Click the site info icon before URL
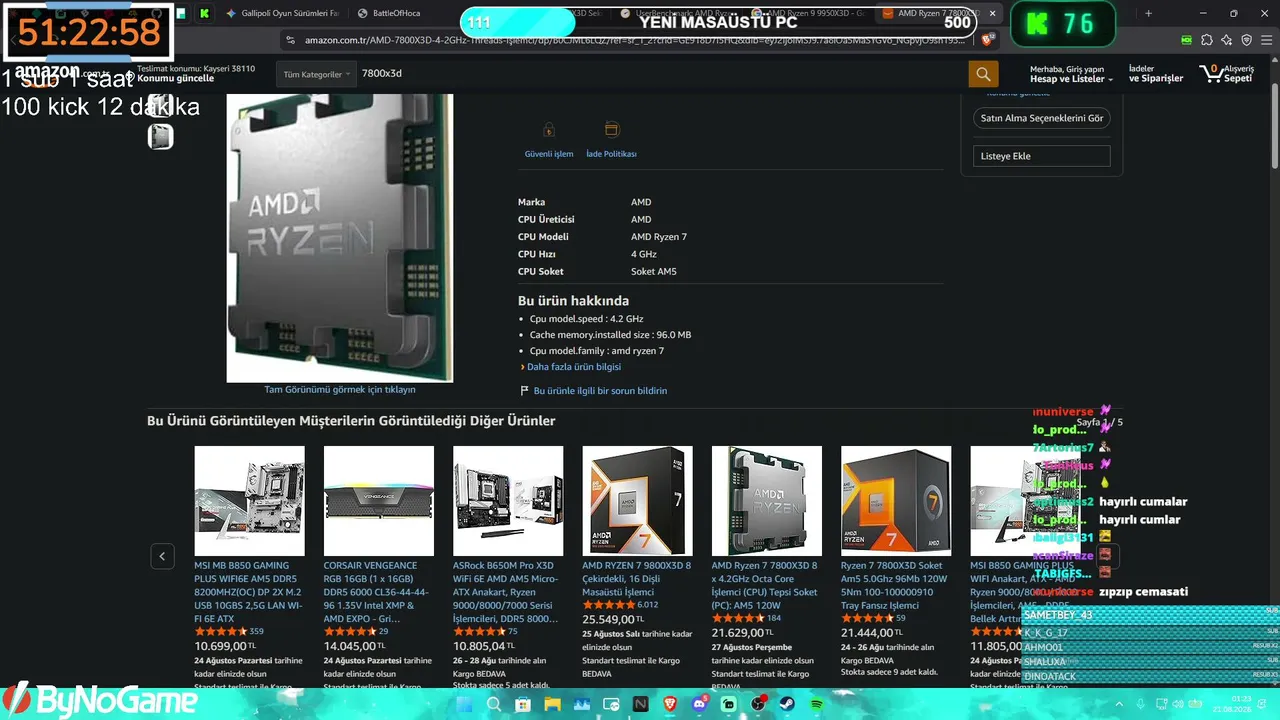 [291, 40]
